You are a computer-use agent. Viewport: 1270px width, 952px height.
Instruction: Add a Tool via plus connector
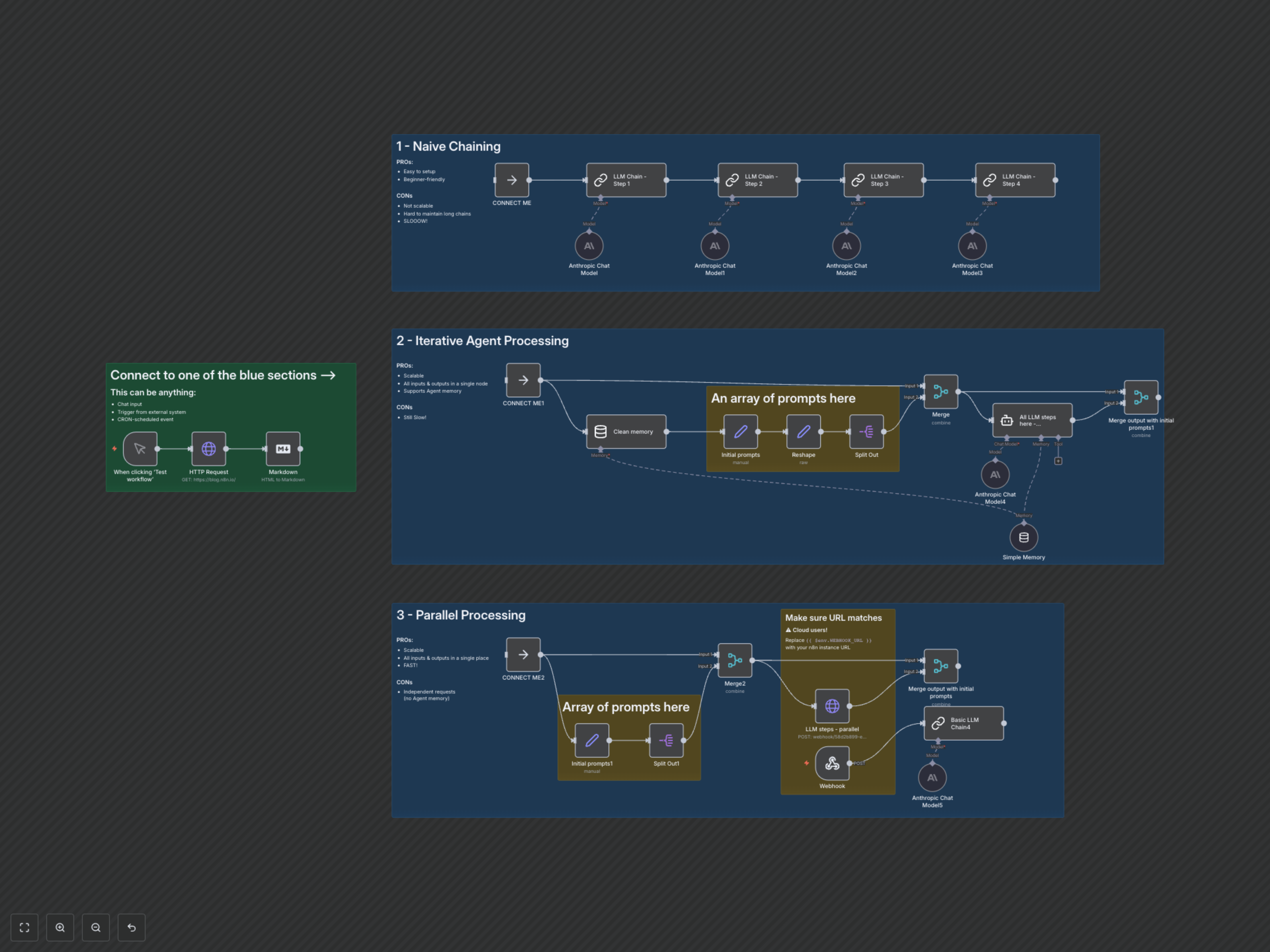[1058, 461]
